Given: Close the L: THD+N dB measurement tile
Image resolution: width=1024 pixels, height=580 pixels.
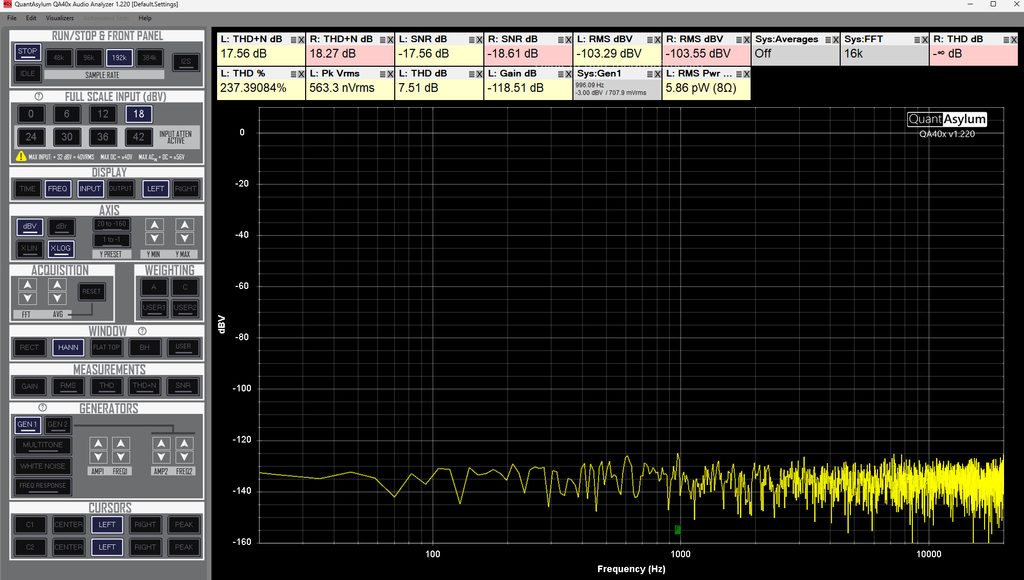Looking at the screenshot, I should [301, 40].
